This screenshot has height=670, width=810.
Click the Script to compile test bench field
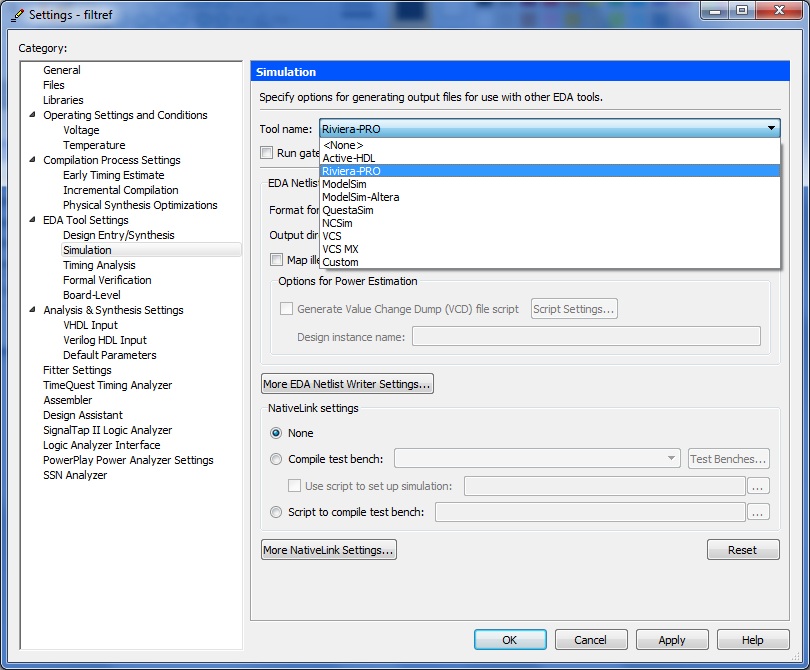590,512
